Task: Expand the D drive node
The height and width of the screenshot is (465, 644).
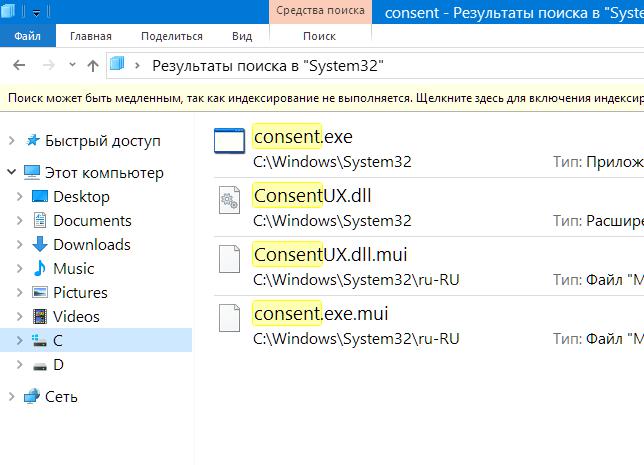Action: coord(19,364)
